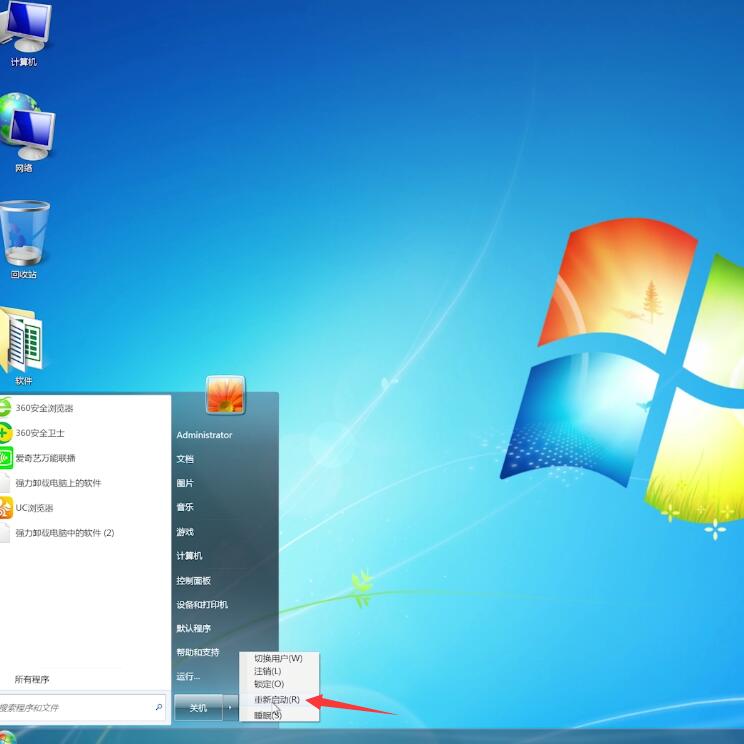This screenshot has width=744, height=744.
Task: Open the 计算机 desktop icon
Action: pyautogui.click(x=24, y=33)
